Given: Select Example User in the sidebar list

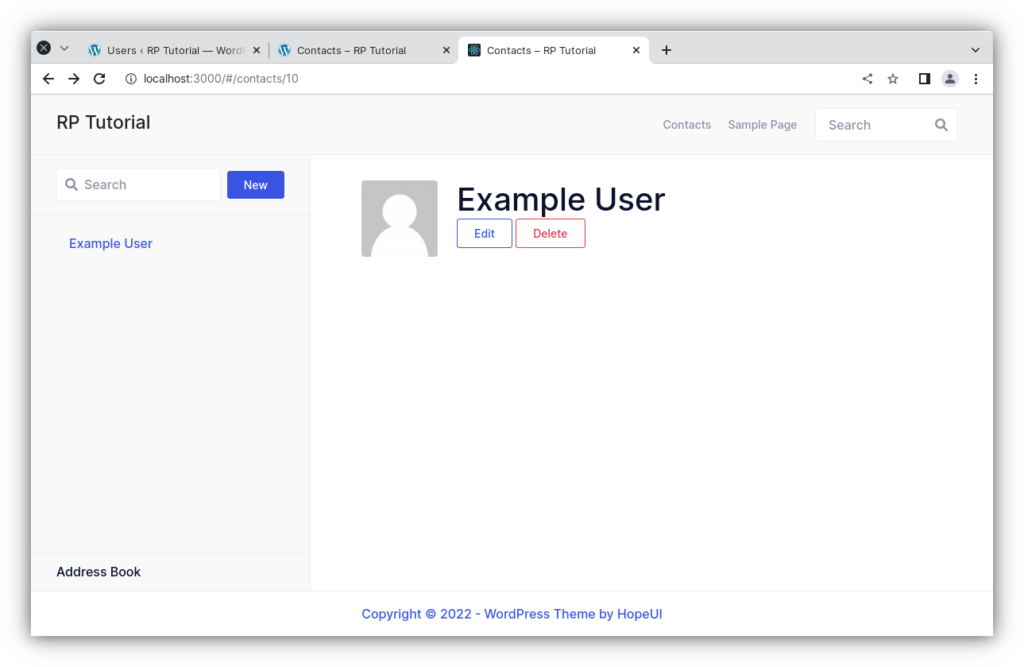Looking at the screenshot, I should 110,244.
